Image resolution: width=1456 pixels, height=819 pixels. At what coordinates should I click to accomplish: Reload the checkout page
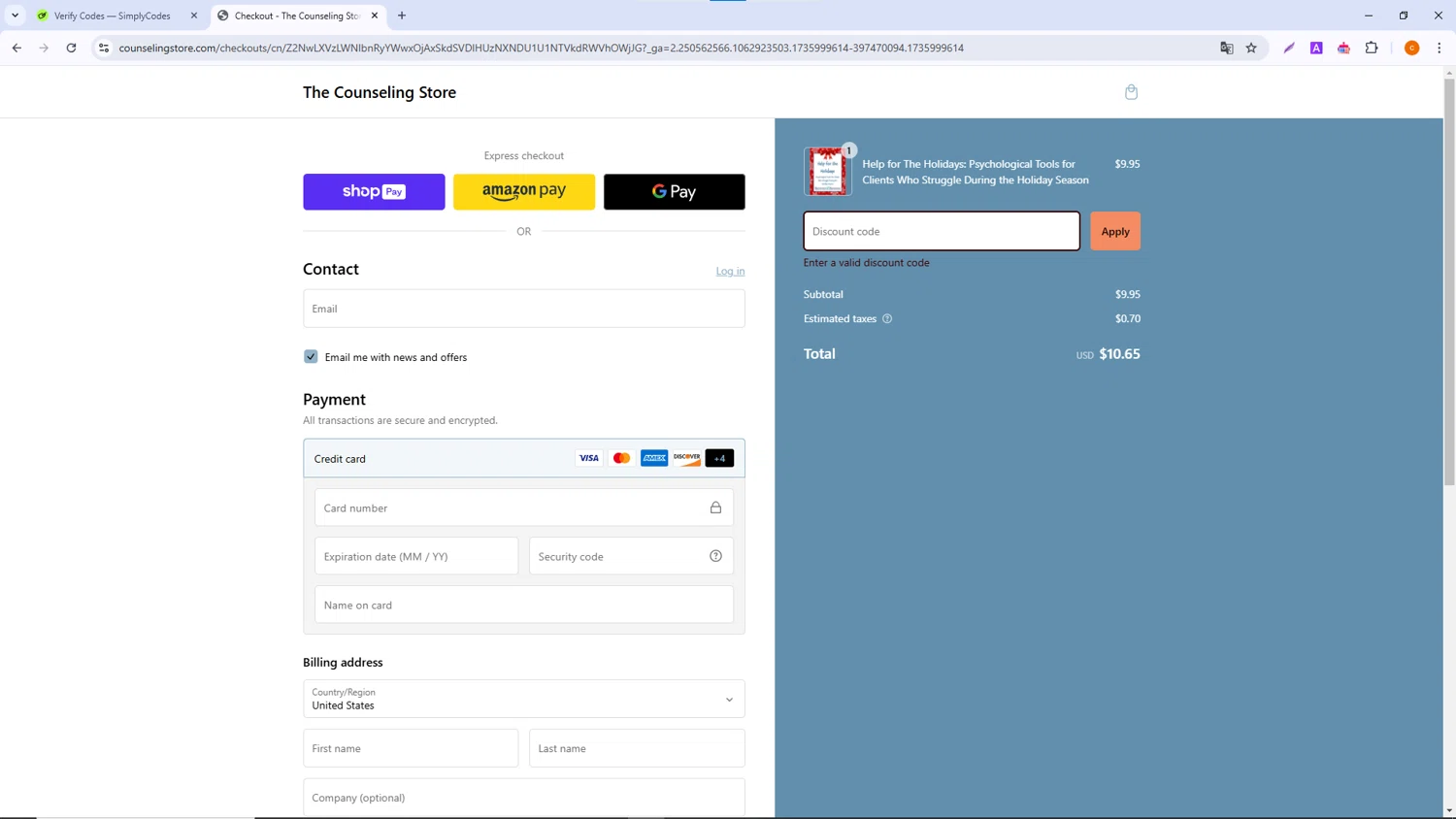(x=71, y=48)
